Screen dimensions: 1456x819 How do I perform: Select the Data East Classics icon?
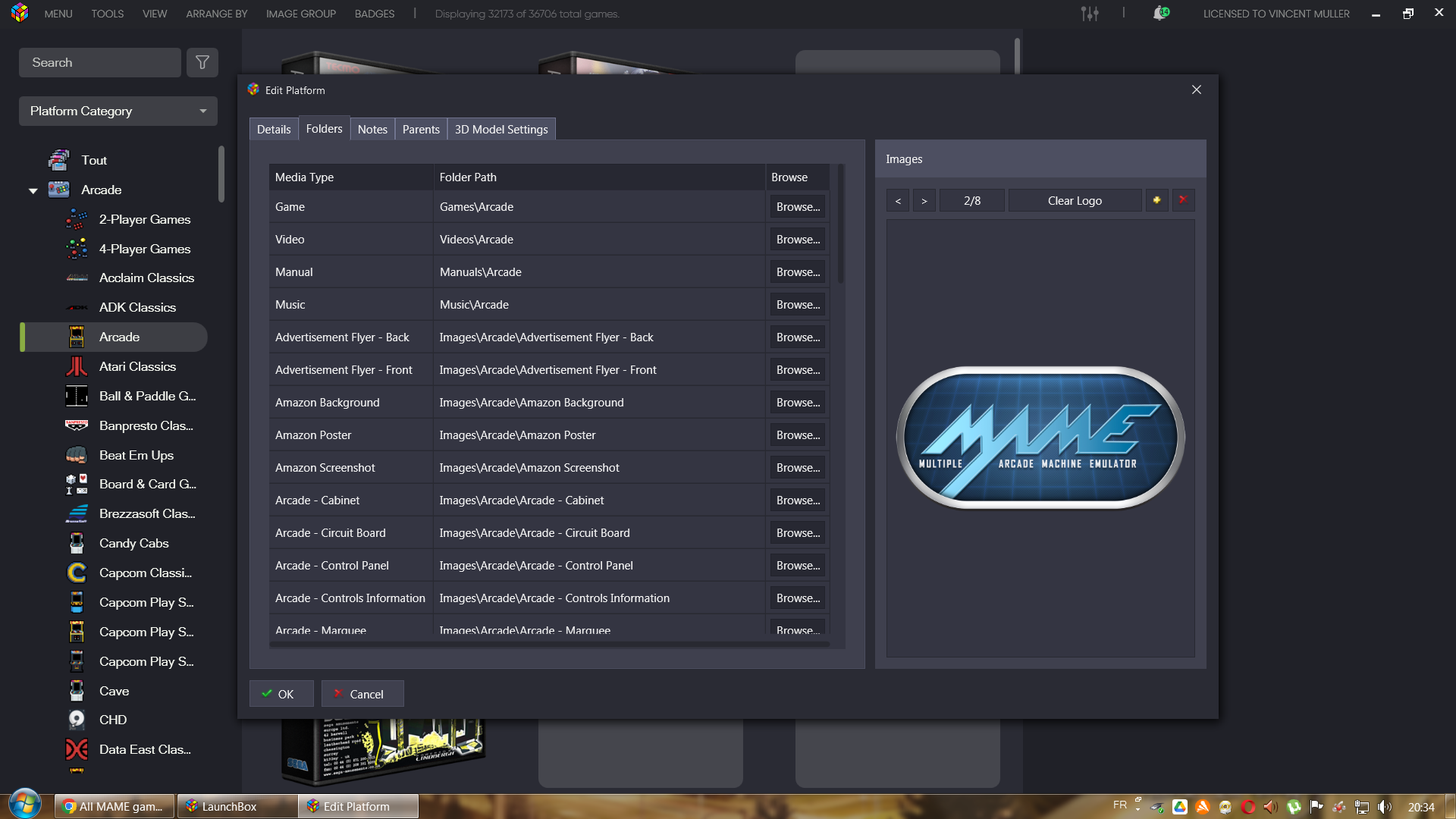click(x=77, y=749)
